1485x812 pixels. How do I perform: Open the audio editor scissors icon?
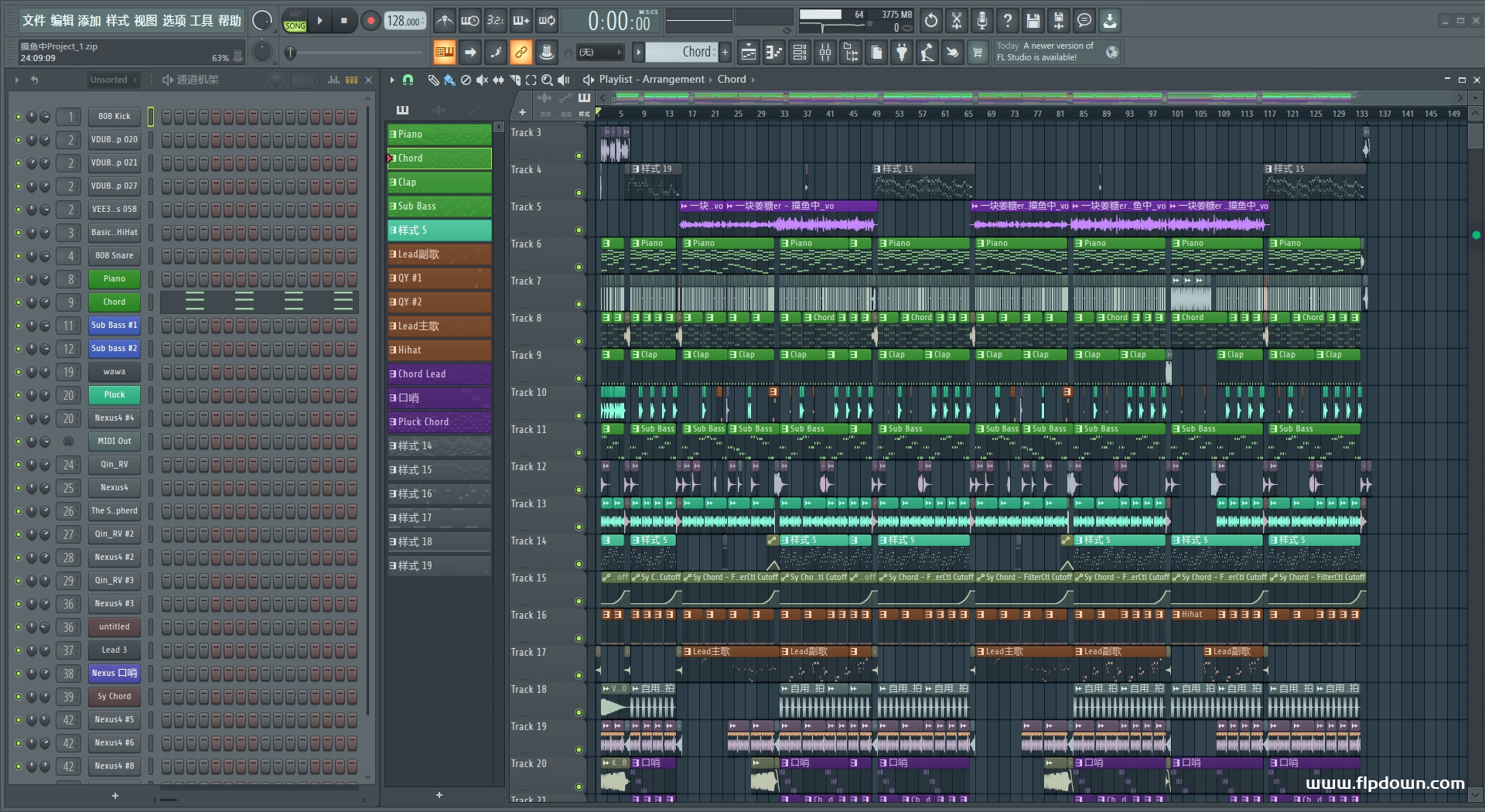coord(957,21)
